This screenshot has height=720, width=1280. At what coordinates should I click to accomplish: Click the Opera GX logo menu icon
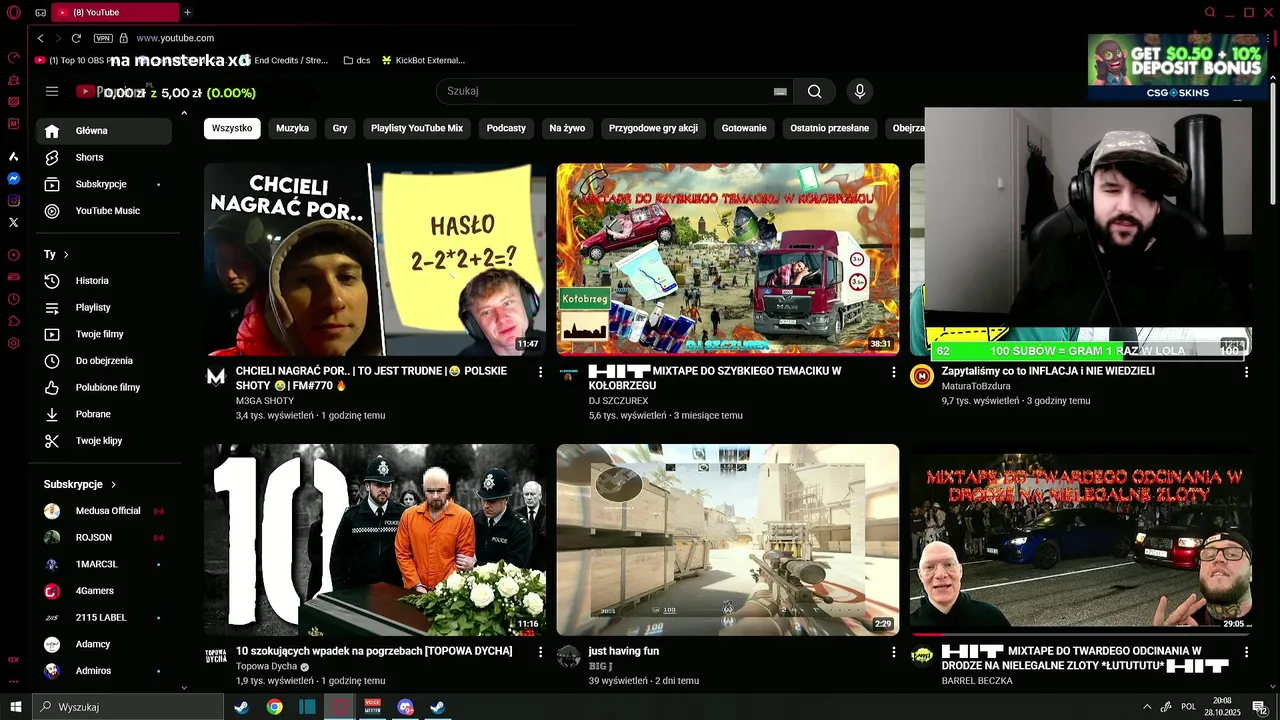(13, 12)
